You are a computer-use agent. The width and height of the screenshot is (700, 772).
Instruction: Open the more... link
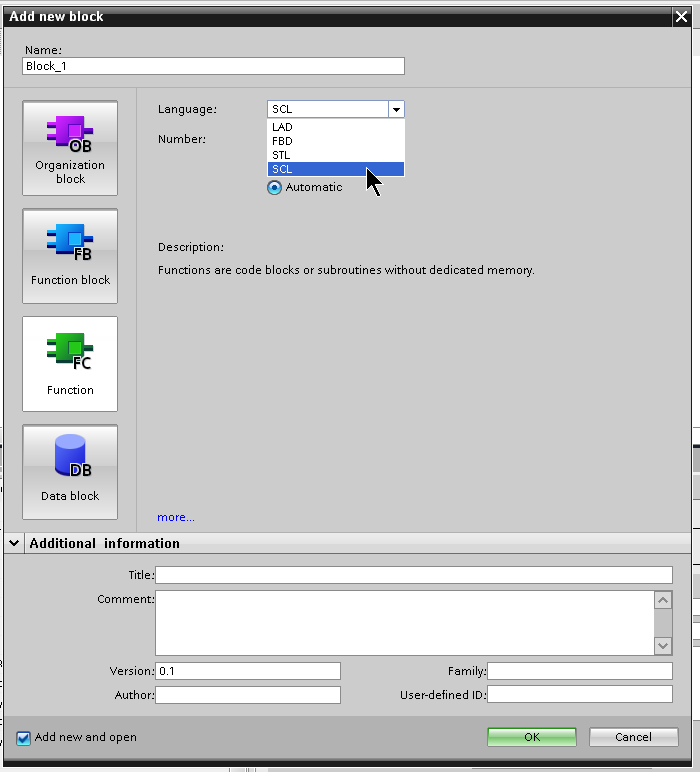tap(176, 517)
